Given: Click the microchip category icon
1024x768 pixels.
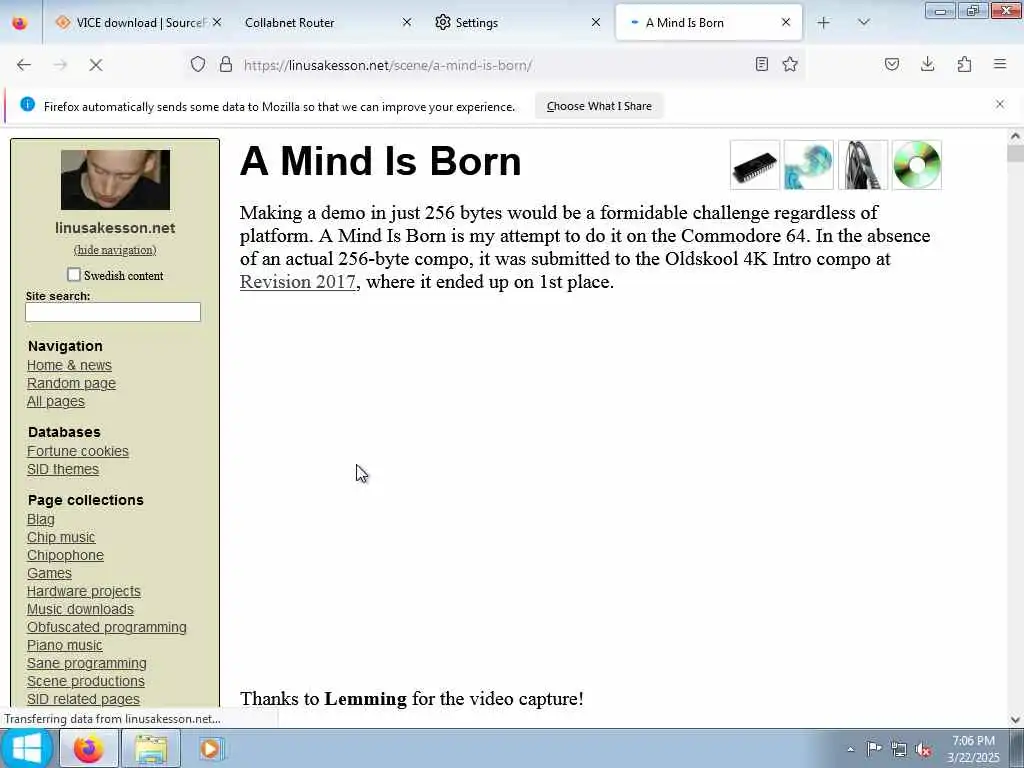Looking at the screenshot, I should coord(755,165).
